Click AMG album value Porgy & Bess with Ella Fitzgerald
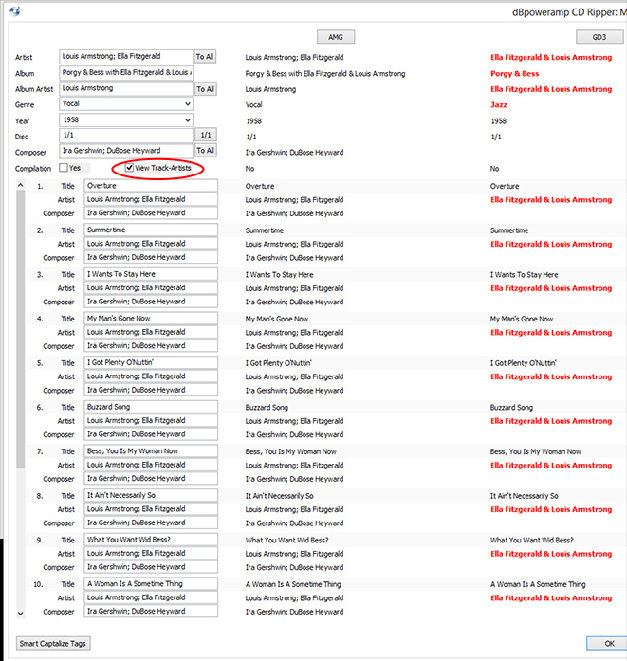Image resolution: width=627 pixels, height=661 pixels. point(325,74)
